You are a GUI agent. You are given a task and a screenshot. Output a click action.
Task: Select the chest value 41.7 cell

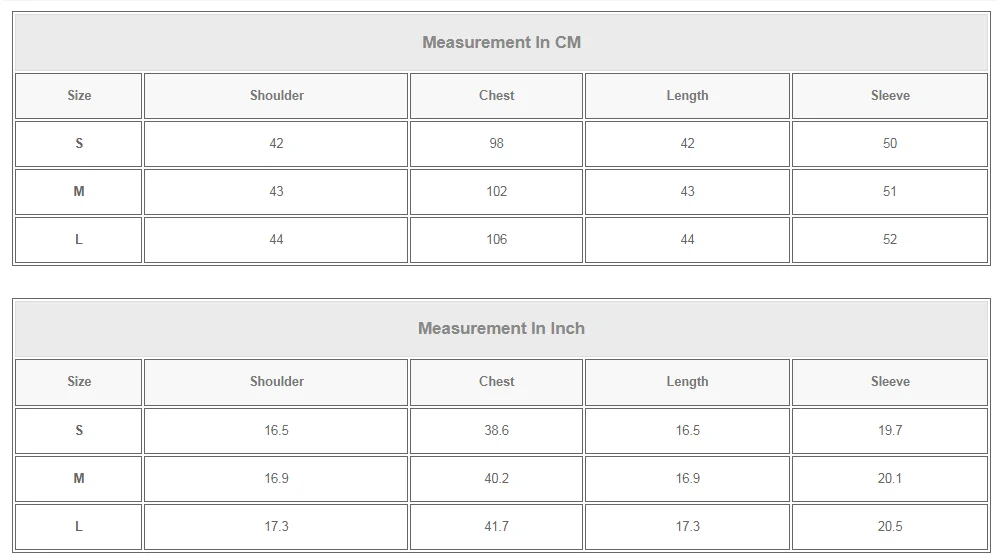(x=496, y=527)
